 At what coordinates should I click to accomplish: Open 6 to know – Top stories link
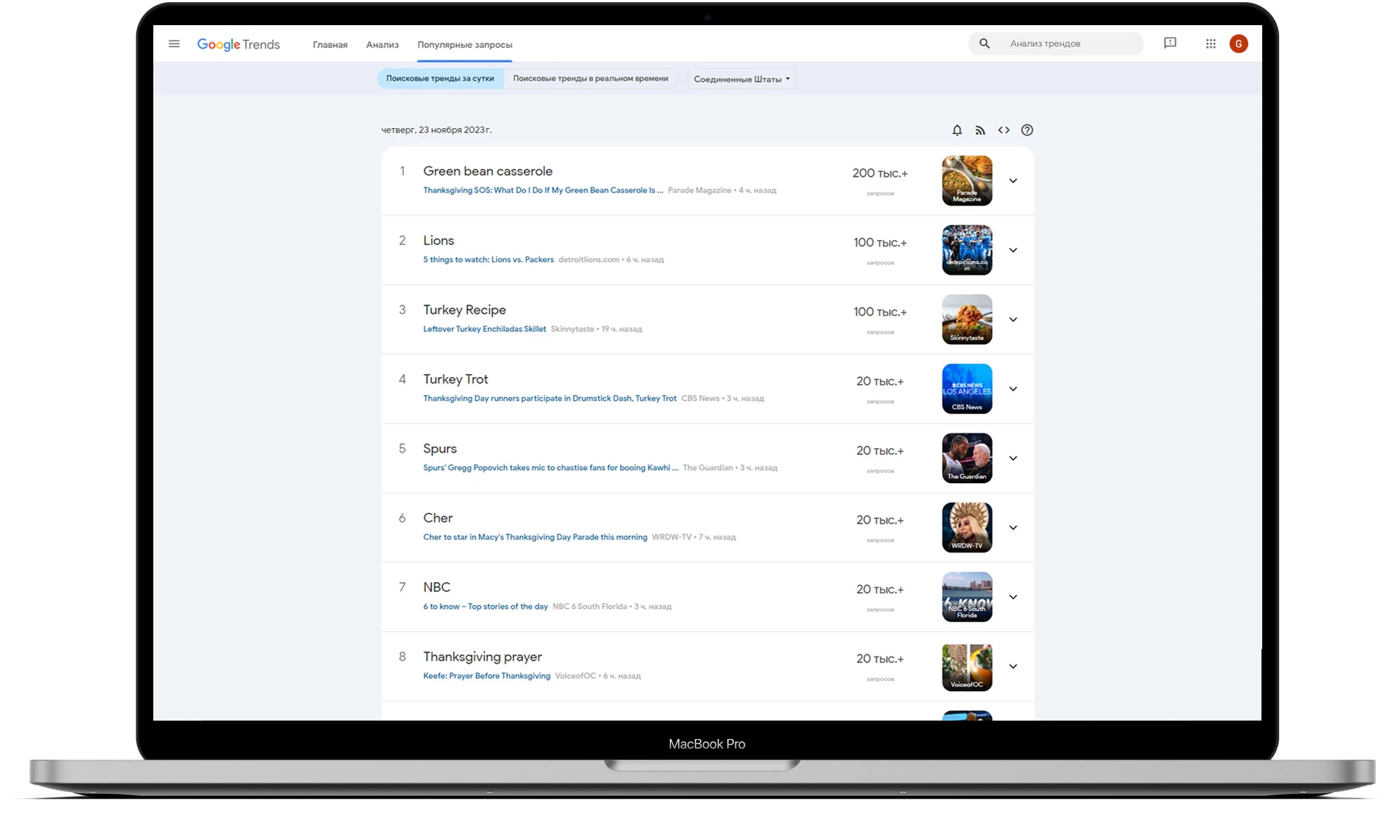[x=486, y=606]
